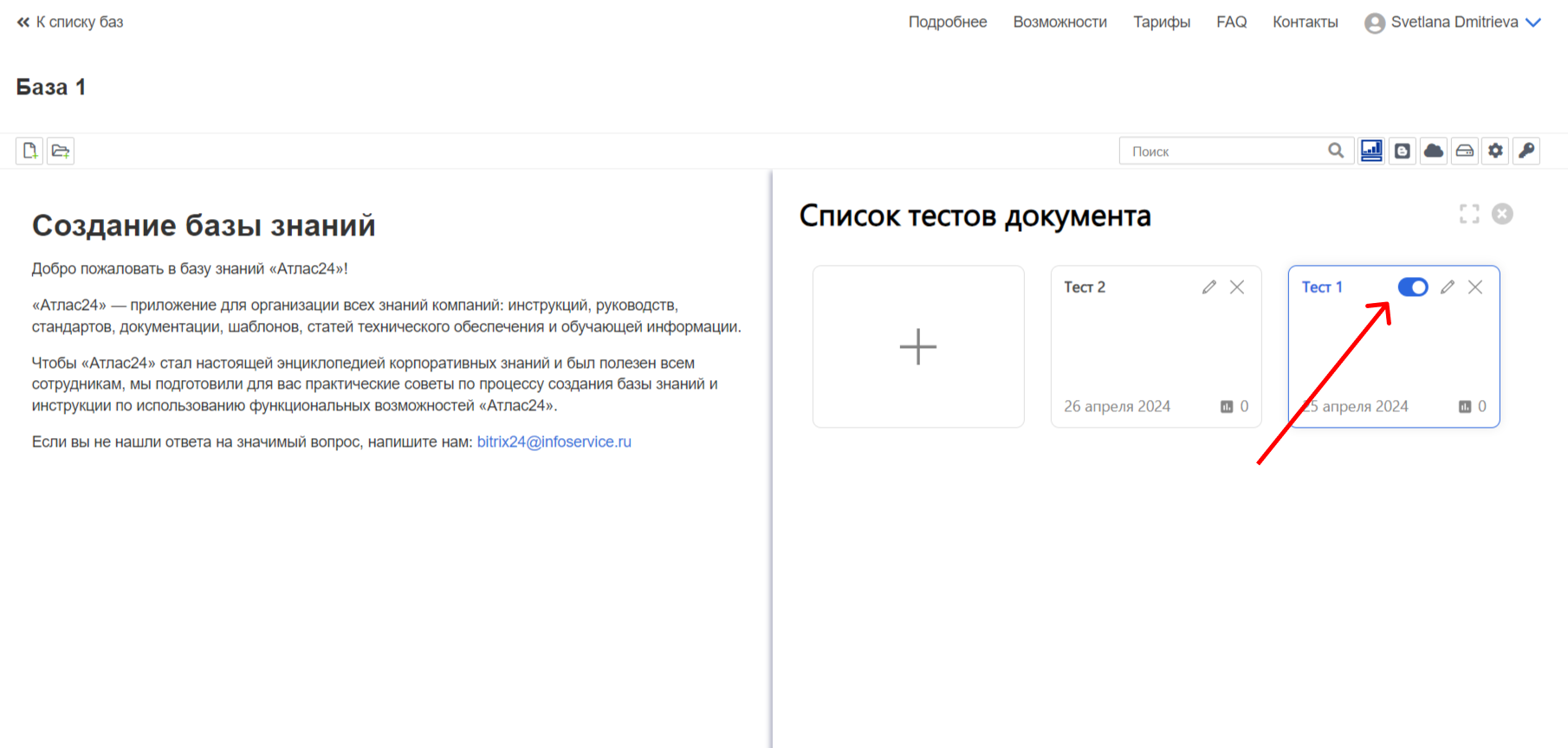Click the heading Создание базы знаний

204,225
